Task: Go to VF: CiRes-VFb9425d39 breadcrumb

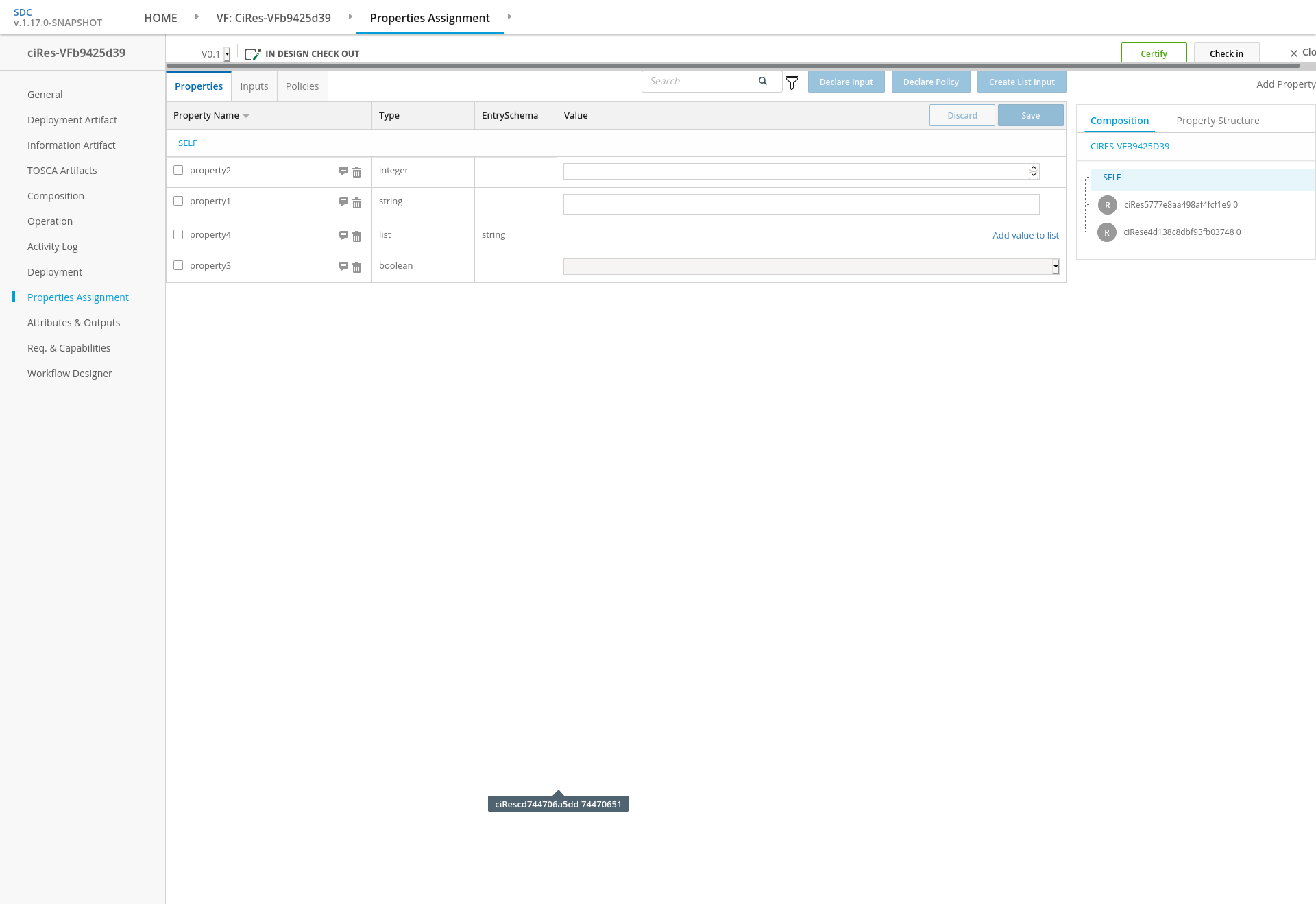Action: click(x=273, y=18)
